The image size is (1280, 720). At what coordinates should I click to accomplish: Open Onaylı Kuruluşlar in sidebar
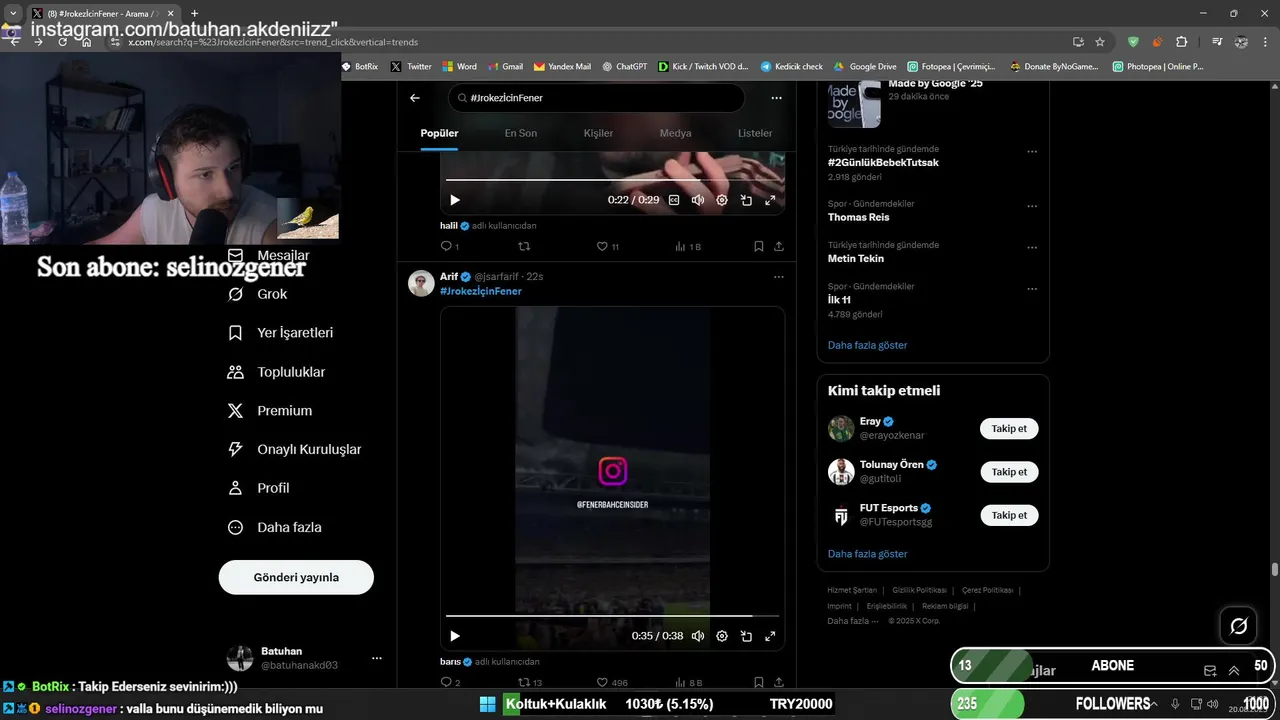tap(296, 450)
